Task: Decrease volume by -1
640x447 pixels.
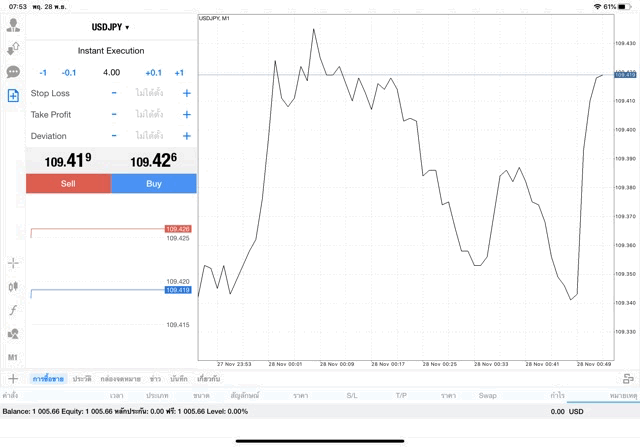Action: point(43,72)
